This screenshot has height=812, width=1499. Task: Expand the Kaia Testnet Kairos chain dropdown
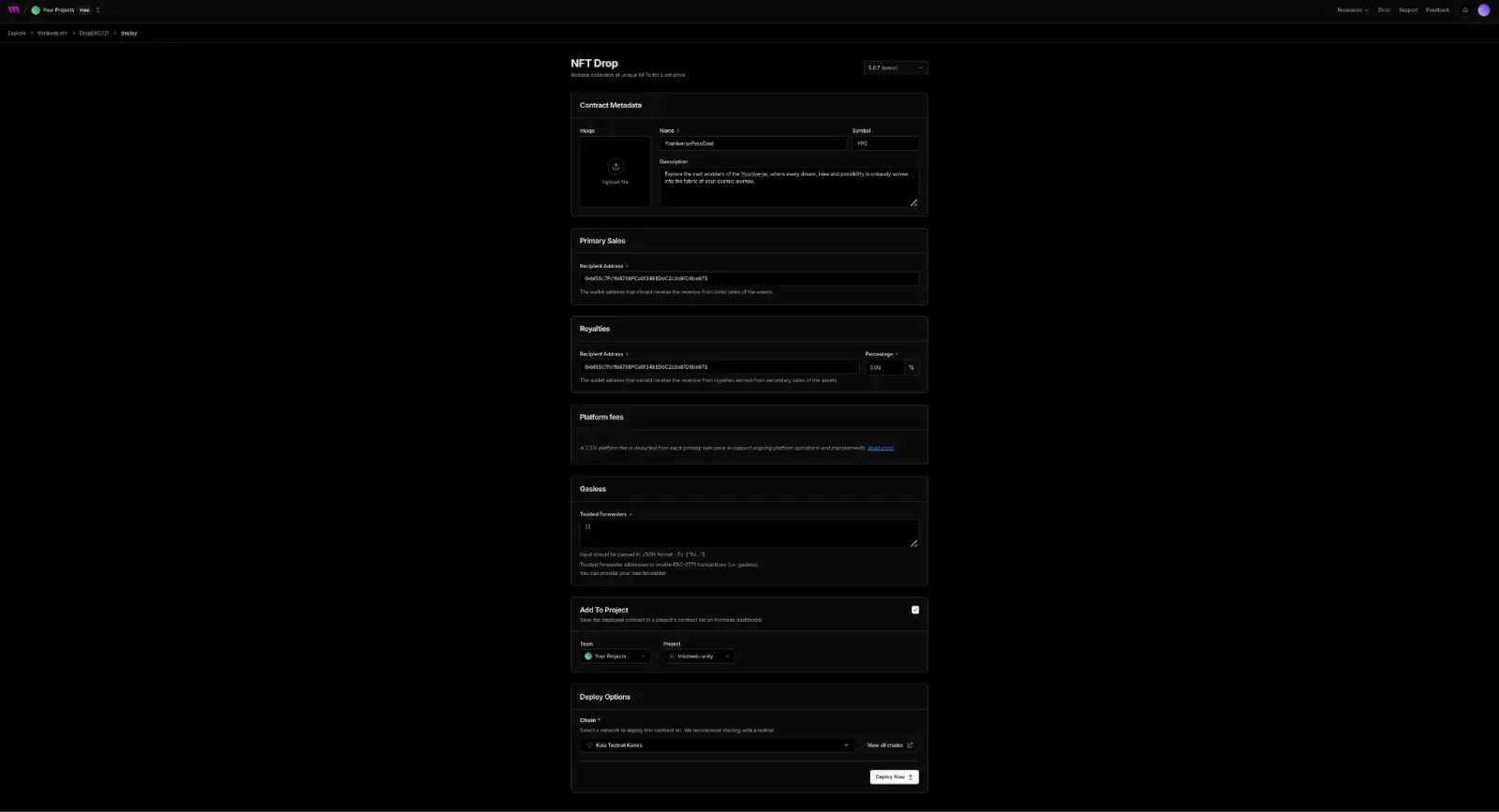pyautogui.click(x=717, y=746)
